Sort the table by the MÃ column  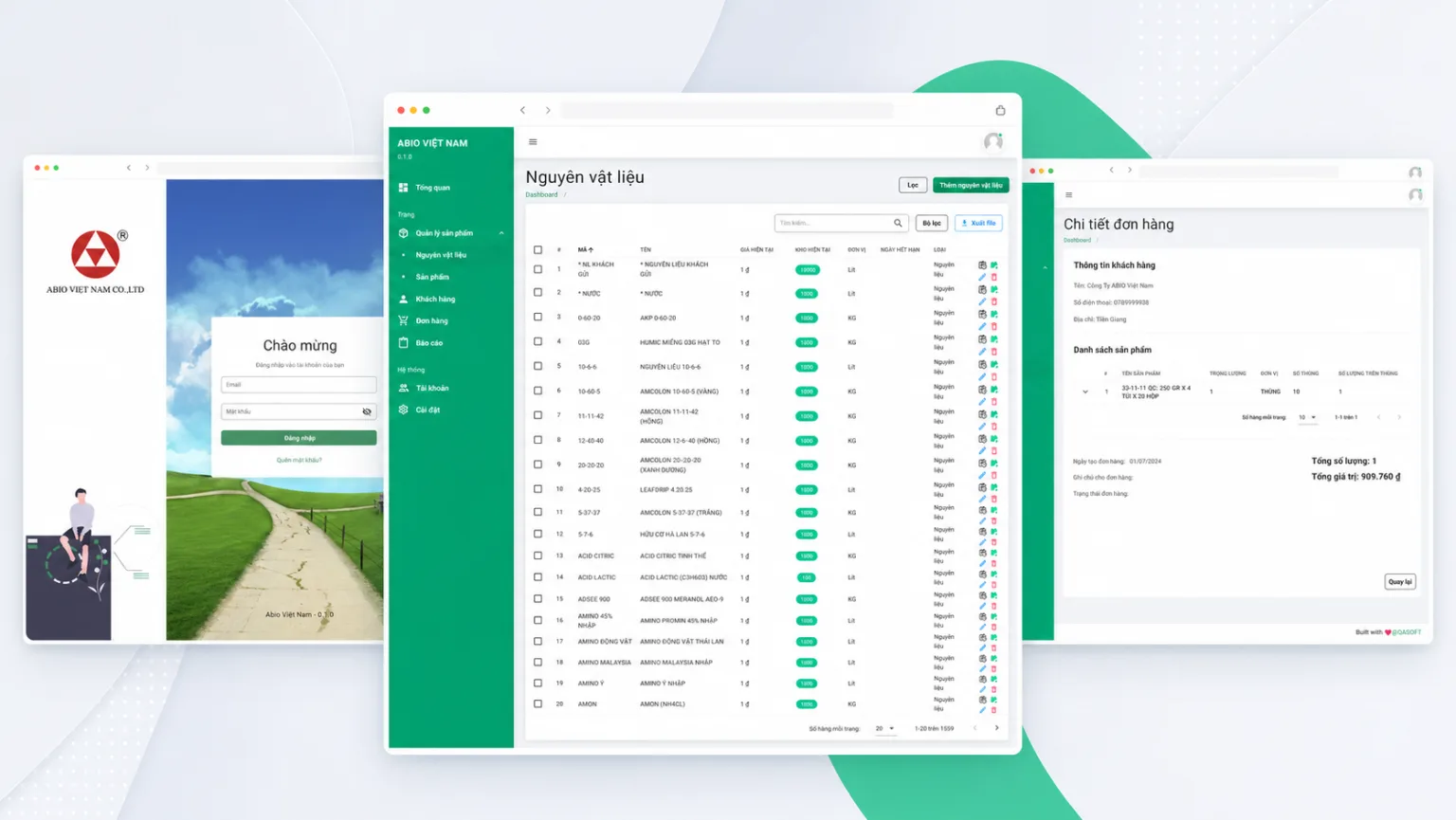[x=586, y=250]
